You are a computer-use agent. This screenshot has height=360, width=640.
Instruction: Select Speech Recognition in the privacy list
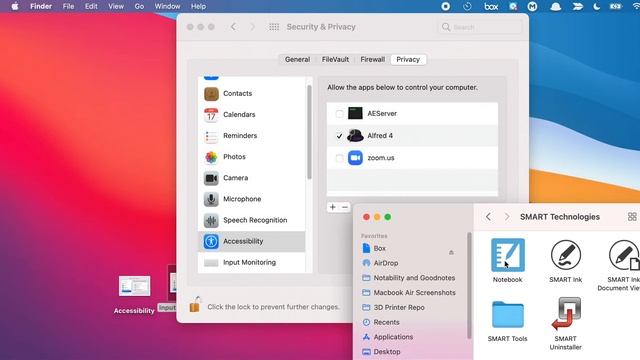[x=251, y=220]
